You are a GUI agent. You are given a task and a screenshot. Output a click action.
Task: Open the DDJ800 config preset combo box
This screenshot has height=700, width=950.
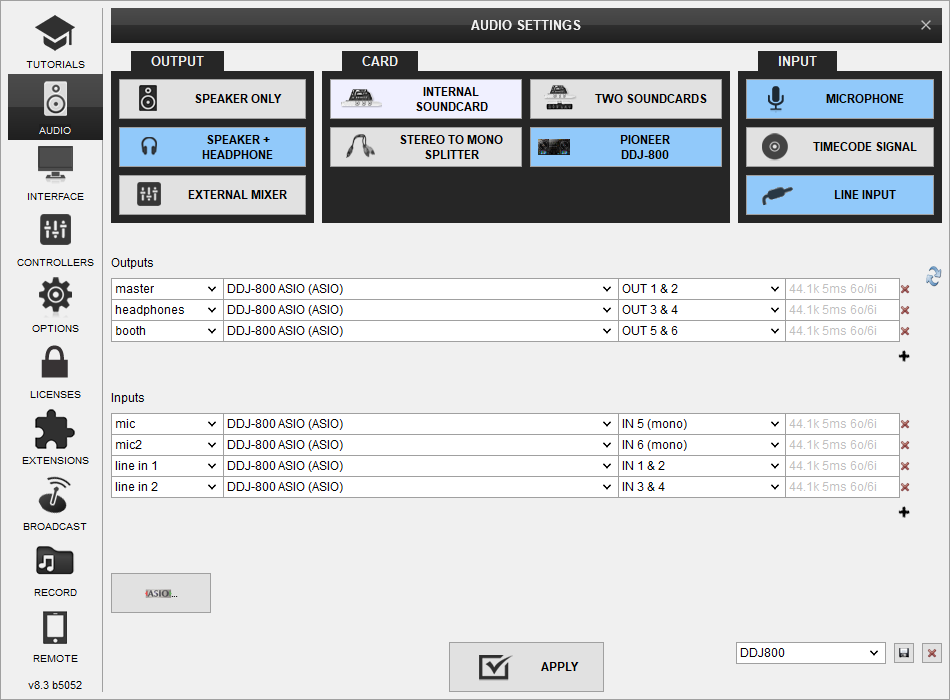coord(810,653)
